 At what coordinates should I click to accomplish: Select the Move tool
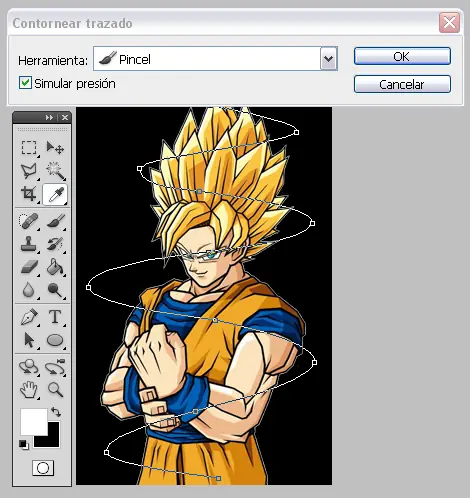[x=55, y=148]
